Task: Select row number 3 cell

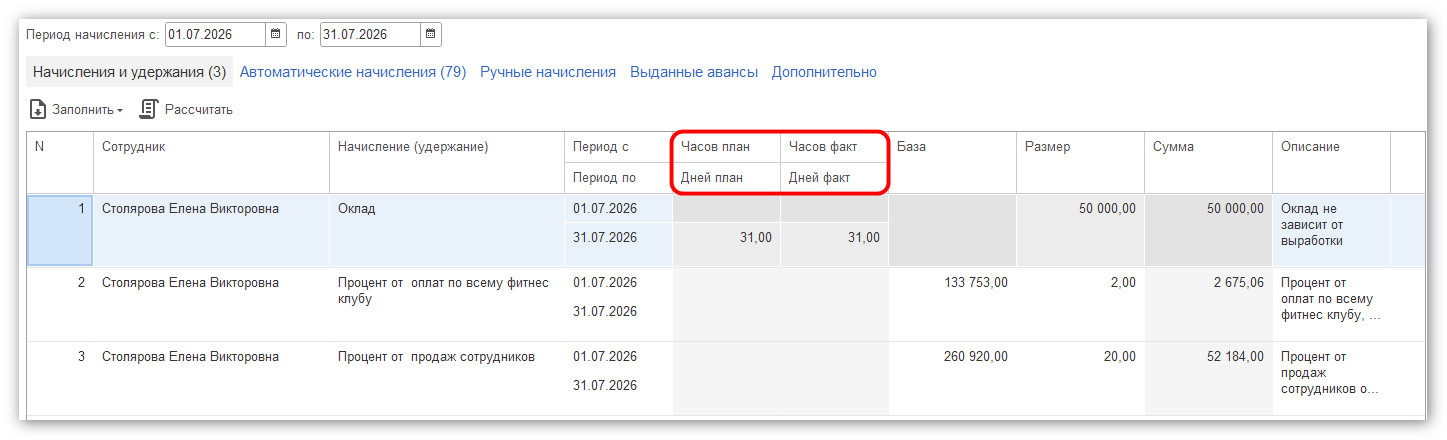Action: pos(60,378)
